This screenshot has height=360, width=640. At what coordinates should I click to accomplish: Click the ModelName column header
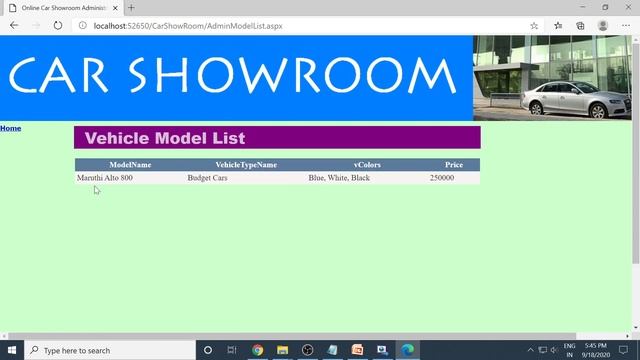point(130,165)
